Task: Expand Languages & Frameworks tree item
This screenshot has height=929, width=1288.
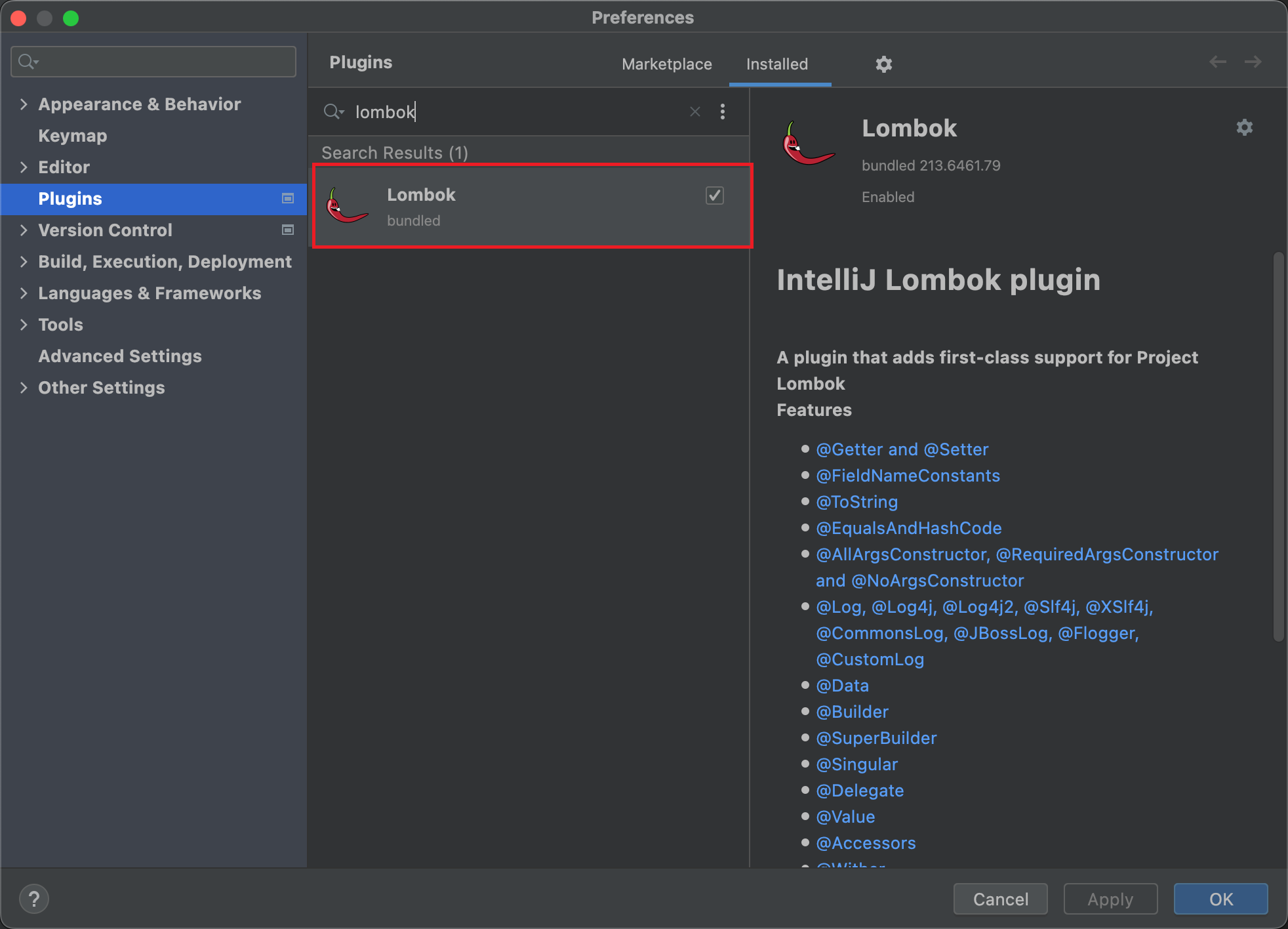Action: [x=24, y=293]
